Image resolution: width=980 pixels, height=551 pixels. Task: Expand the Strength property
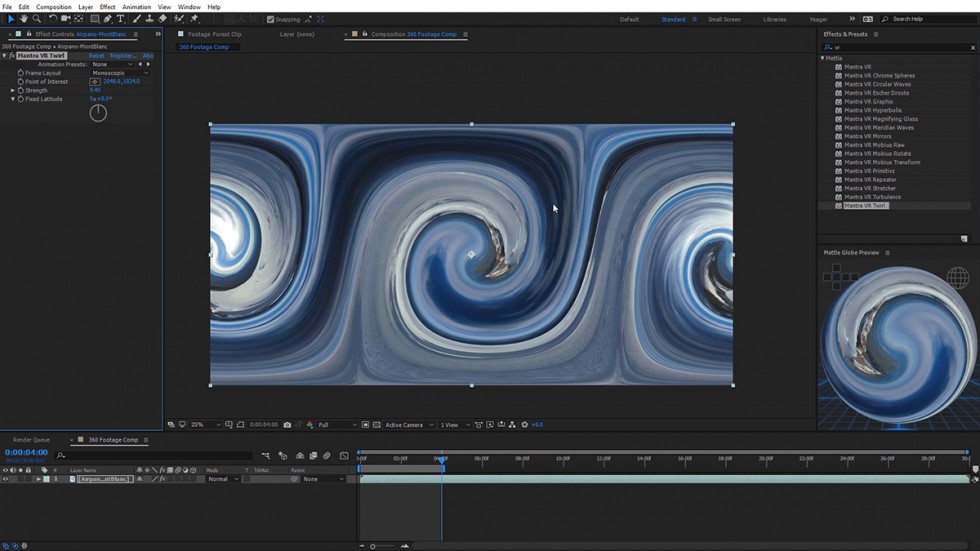13,91
